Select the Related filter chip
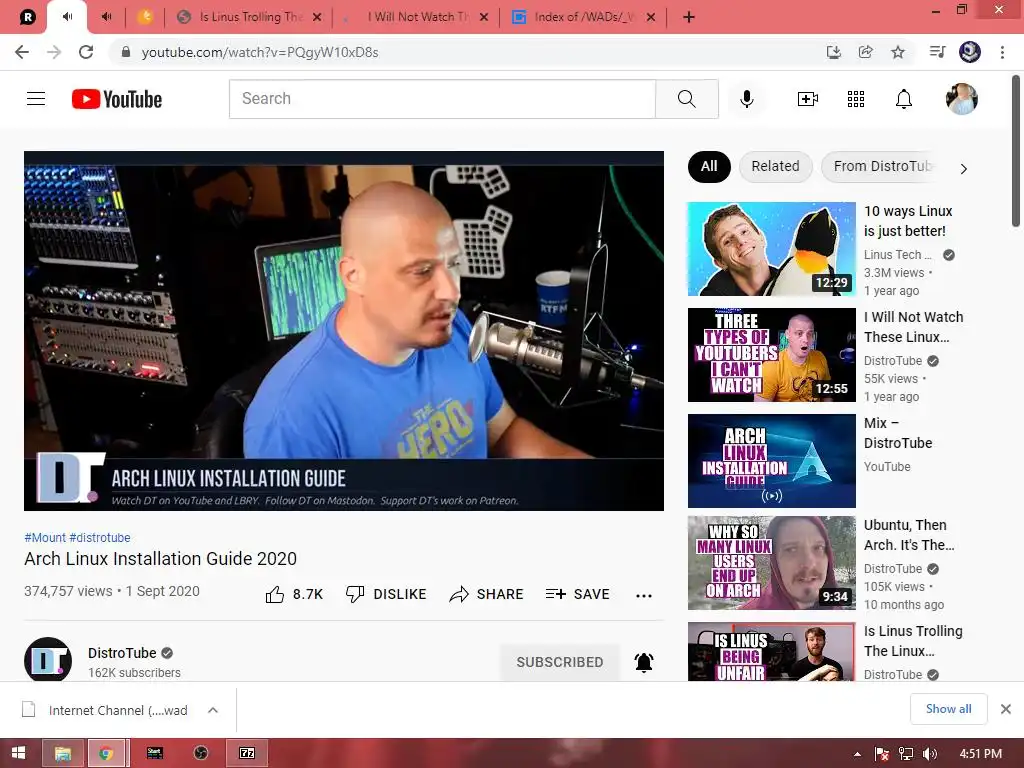This screenshot has width=1024, height=768. (775, 167)
